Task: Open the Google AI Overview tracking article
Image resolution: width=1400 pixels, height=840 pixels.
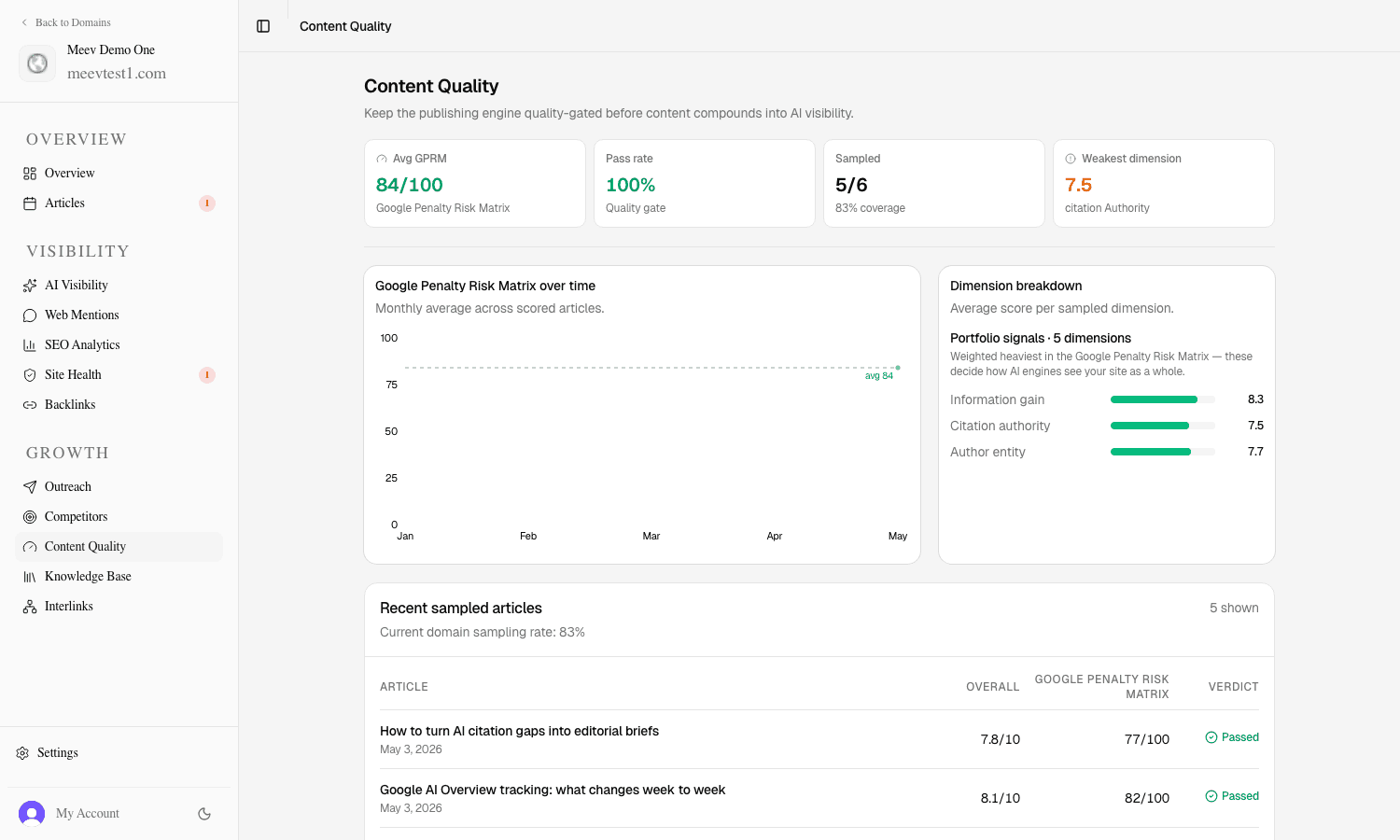Action: pyautogui.click(x=553, y=790)
